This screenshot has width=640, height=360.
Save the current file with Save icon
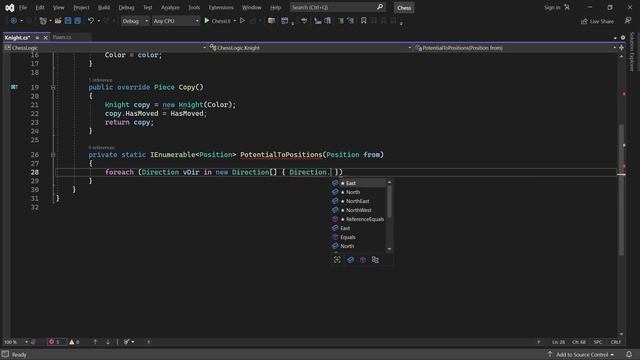(68, 21)
